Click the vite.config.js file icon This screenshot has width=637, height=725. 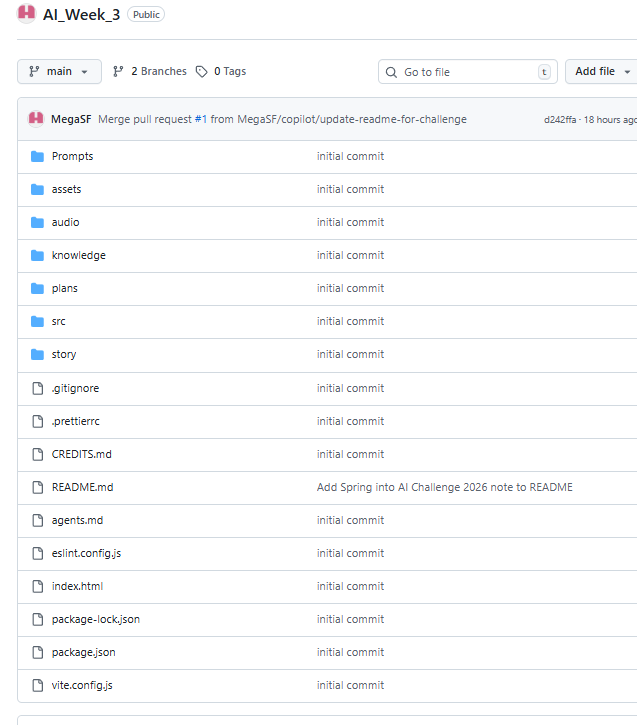pyautogui.click(x=37, y=685)
